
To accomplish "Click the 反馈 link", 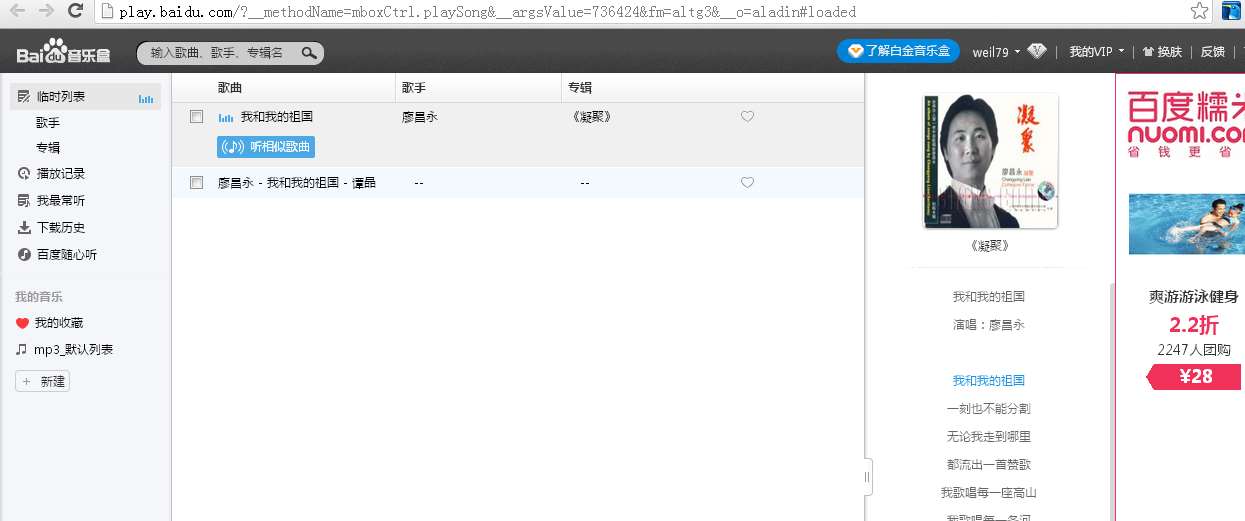I will (x=1212, y=52).
